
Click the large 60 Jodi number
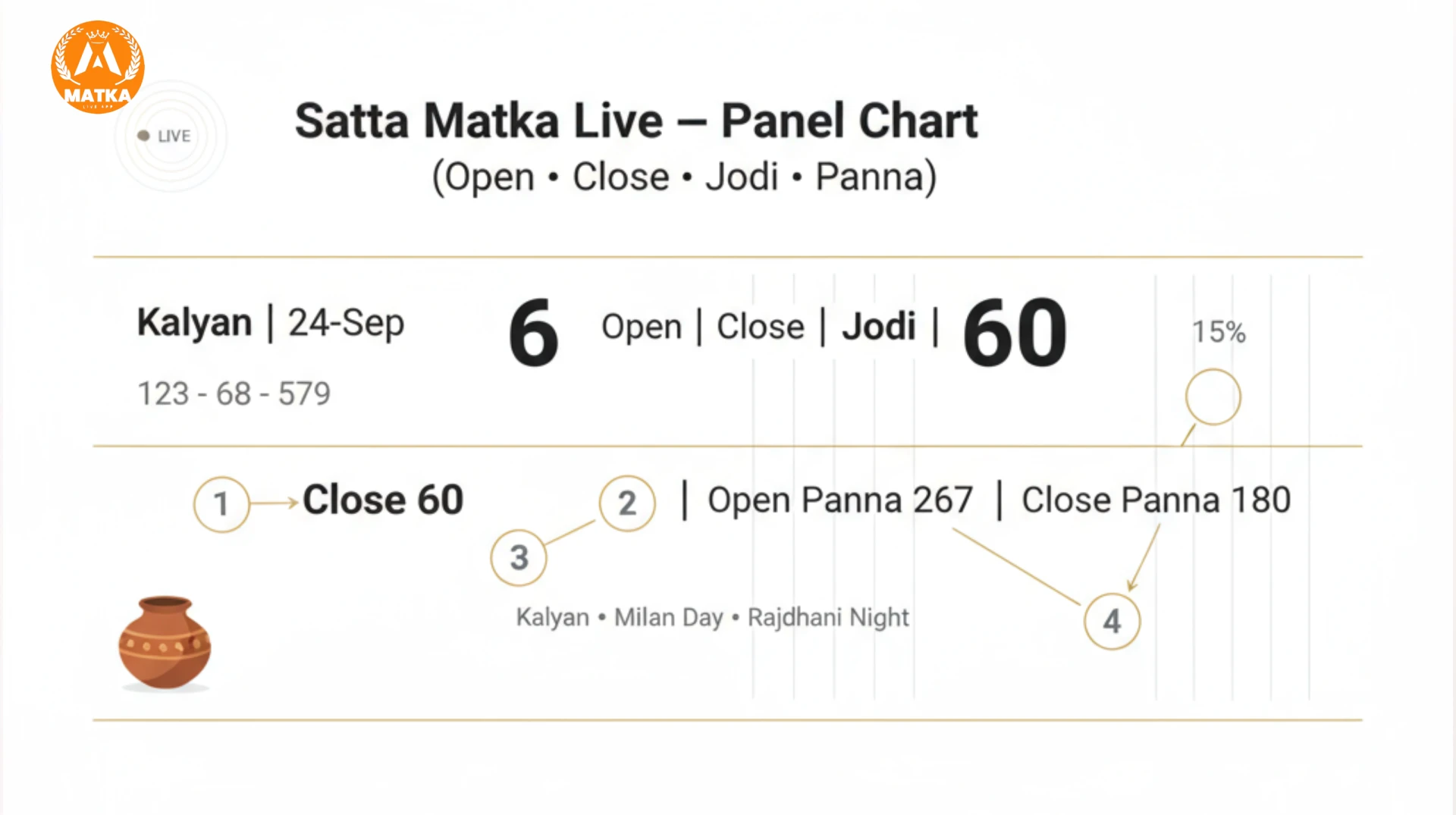[x=1015, y=332]
